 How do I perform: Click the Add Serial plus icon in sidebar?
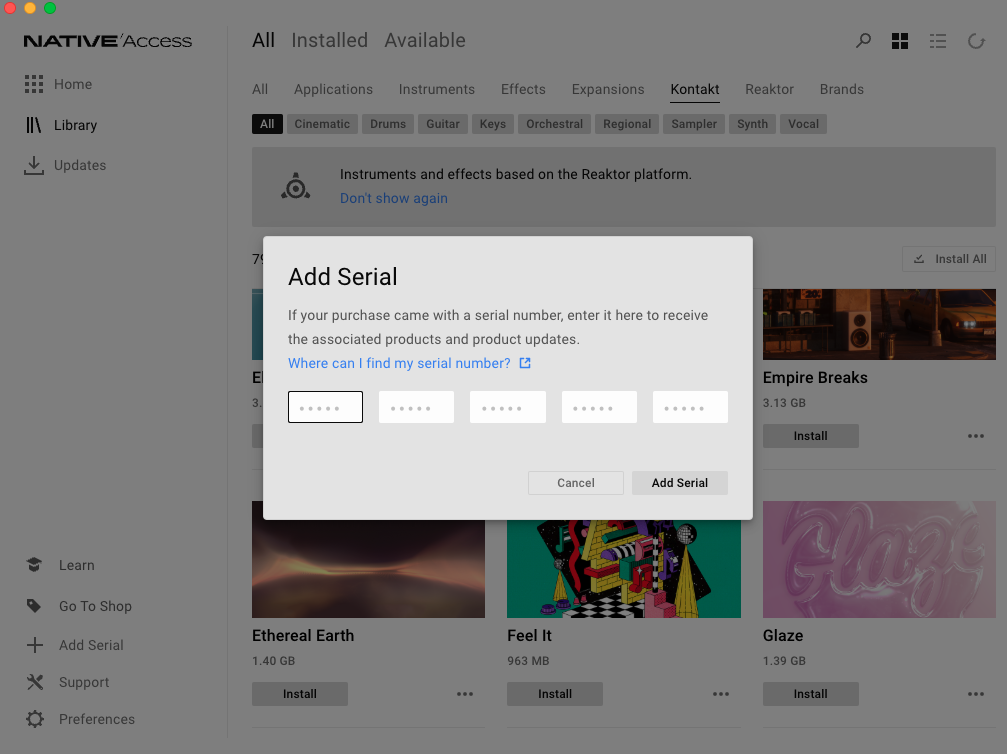35,645
